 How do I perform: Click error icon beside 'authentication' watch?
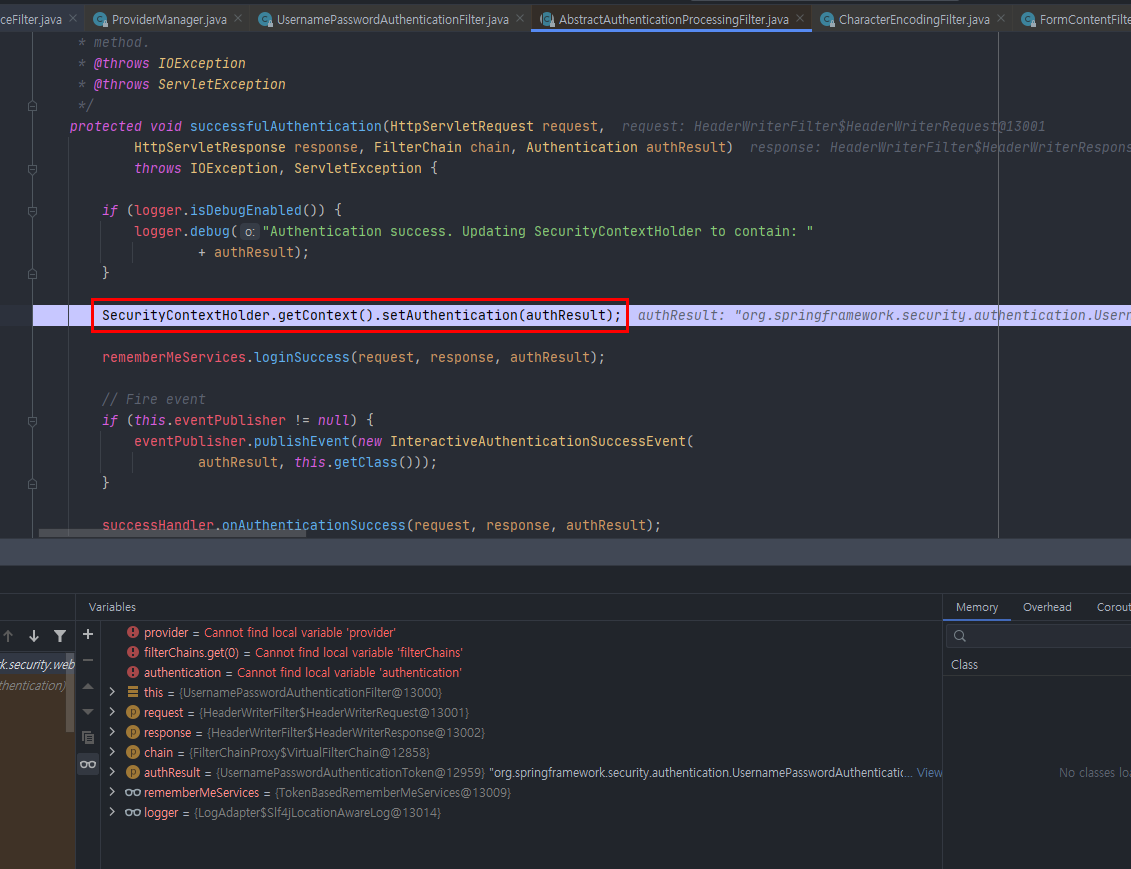(x=133, y=672)
